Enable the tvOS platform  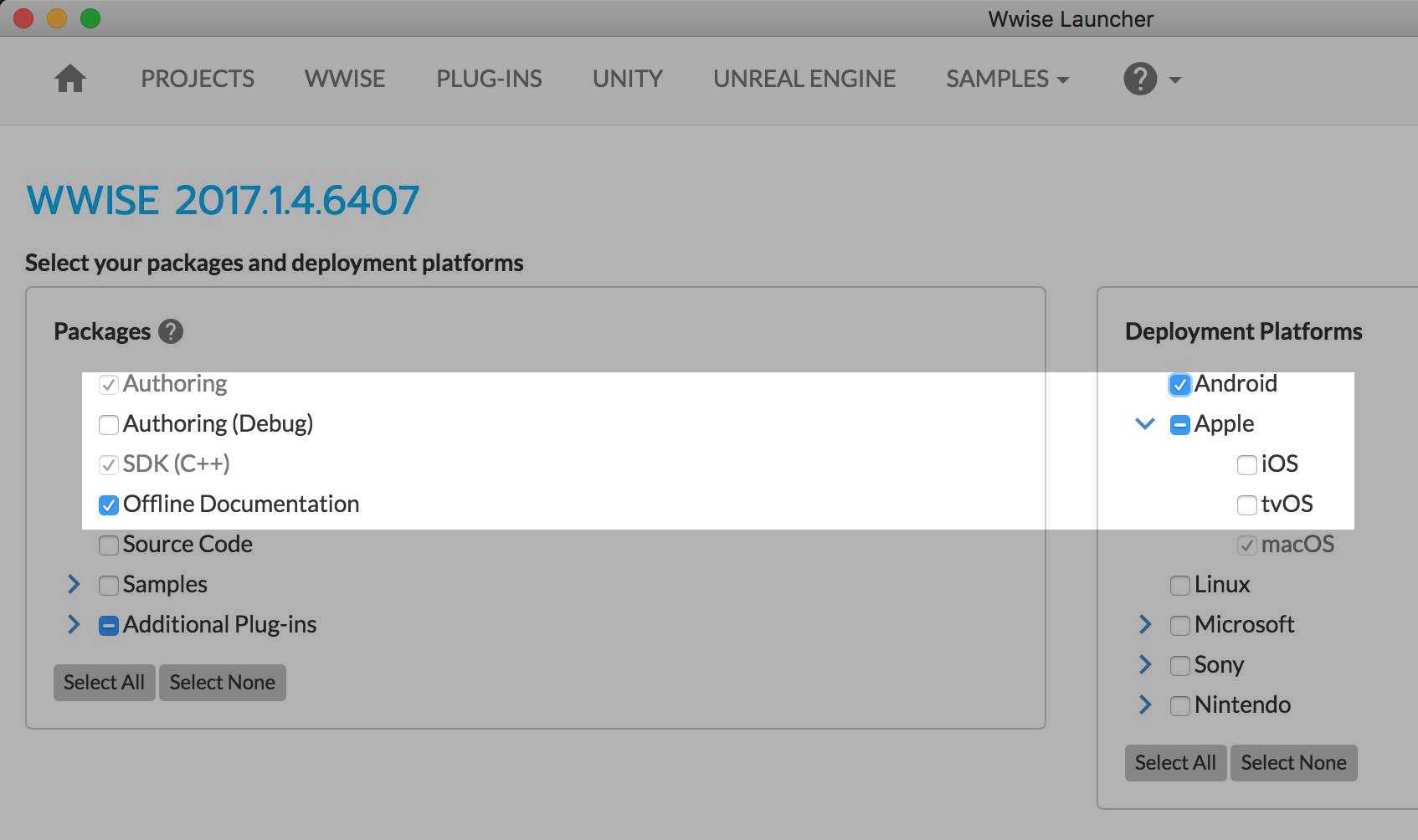(x=1246, y=505)
